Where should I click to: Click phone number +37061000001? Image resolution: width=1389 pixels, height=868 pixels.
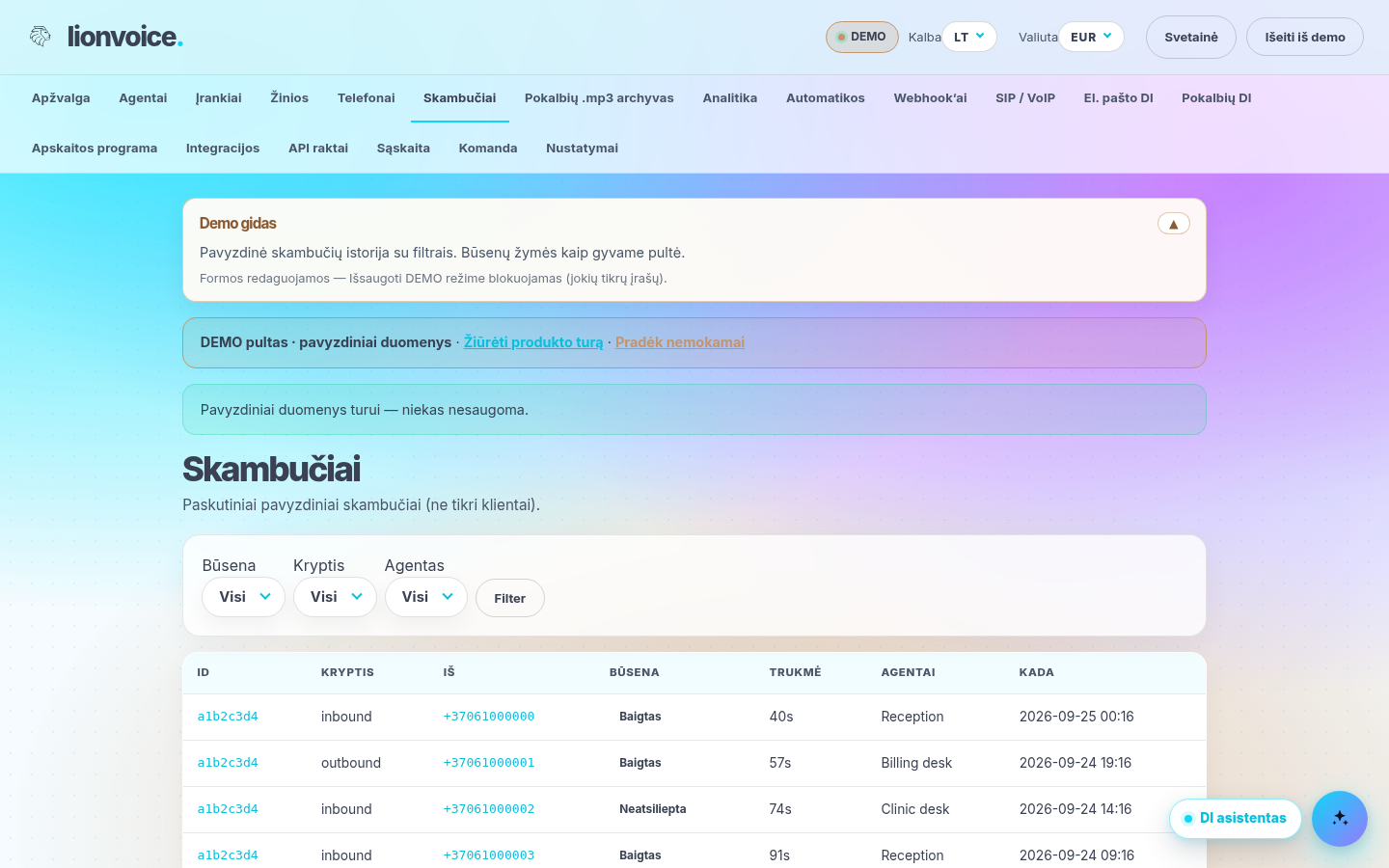pyautogui.click(x=489, y=763)
